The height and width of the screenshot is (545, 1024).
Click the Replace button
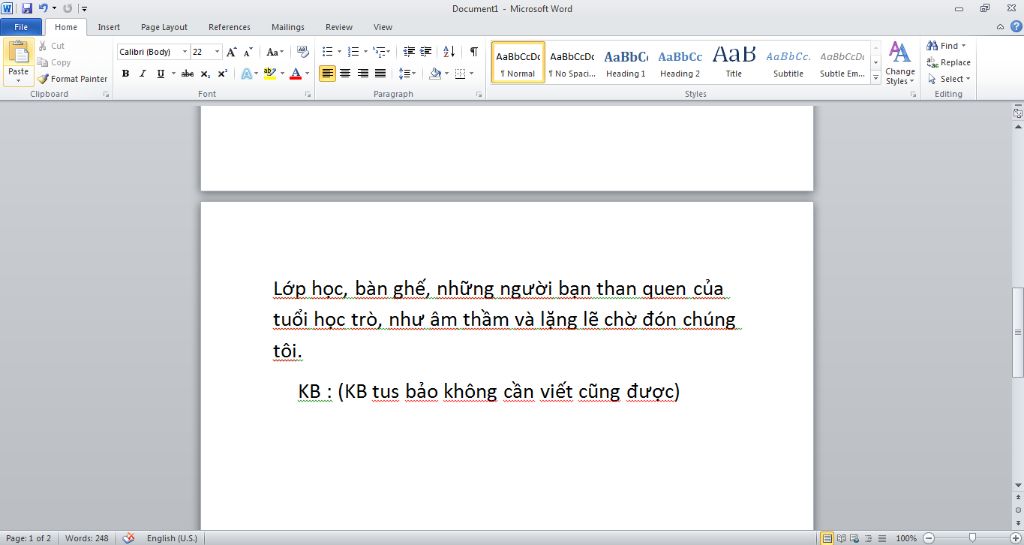pos(948,63)
